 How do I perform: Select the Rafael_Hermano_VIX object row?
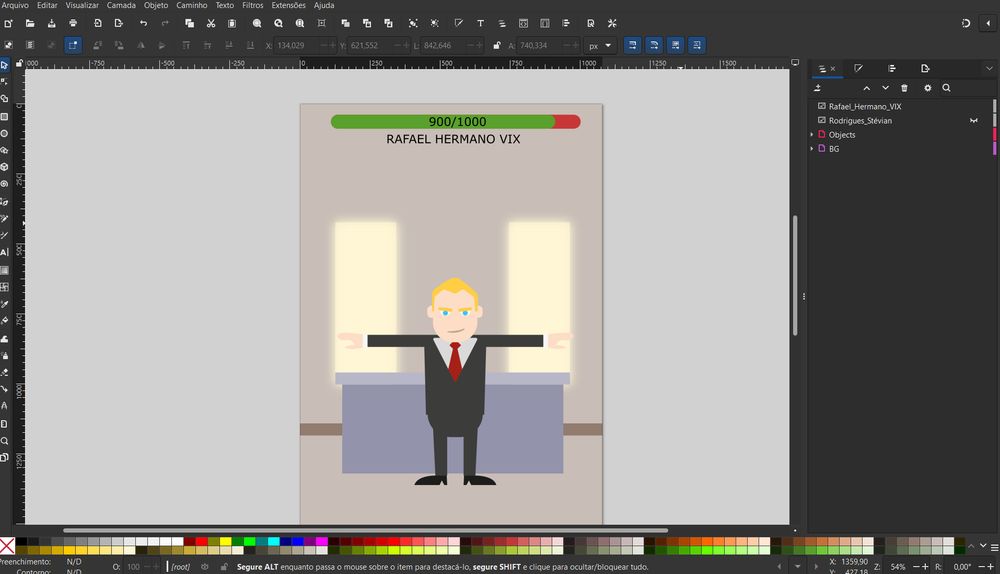pyautogui.click(x=901, y=107)
